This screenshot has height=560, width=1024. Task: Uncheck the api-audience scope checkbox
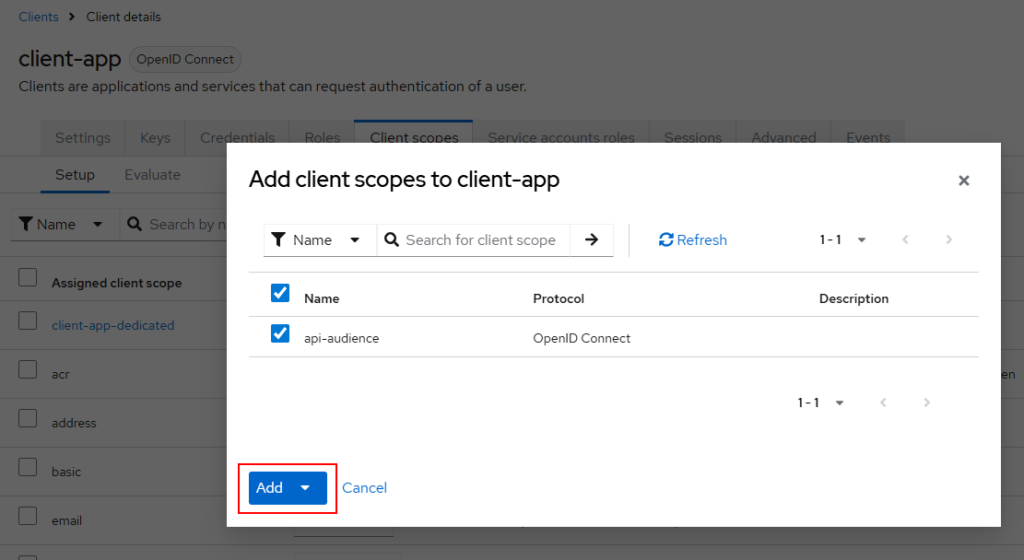tap(280, 334)
